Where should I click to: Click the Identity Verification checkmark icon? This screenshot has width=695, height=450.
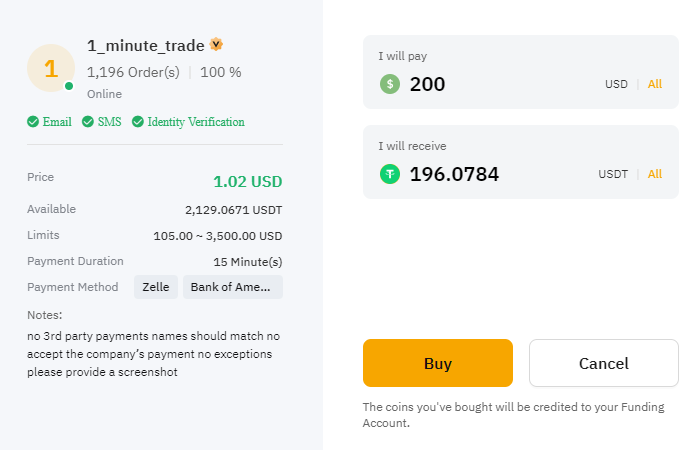click(138, 121)
